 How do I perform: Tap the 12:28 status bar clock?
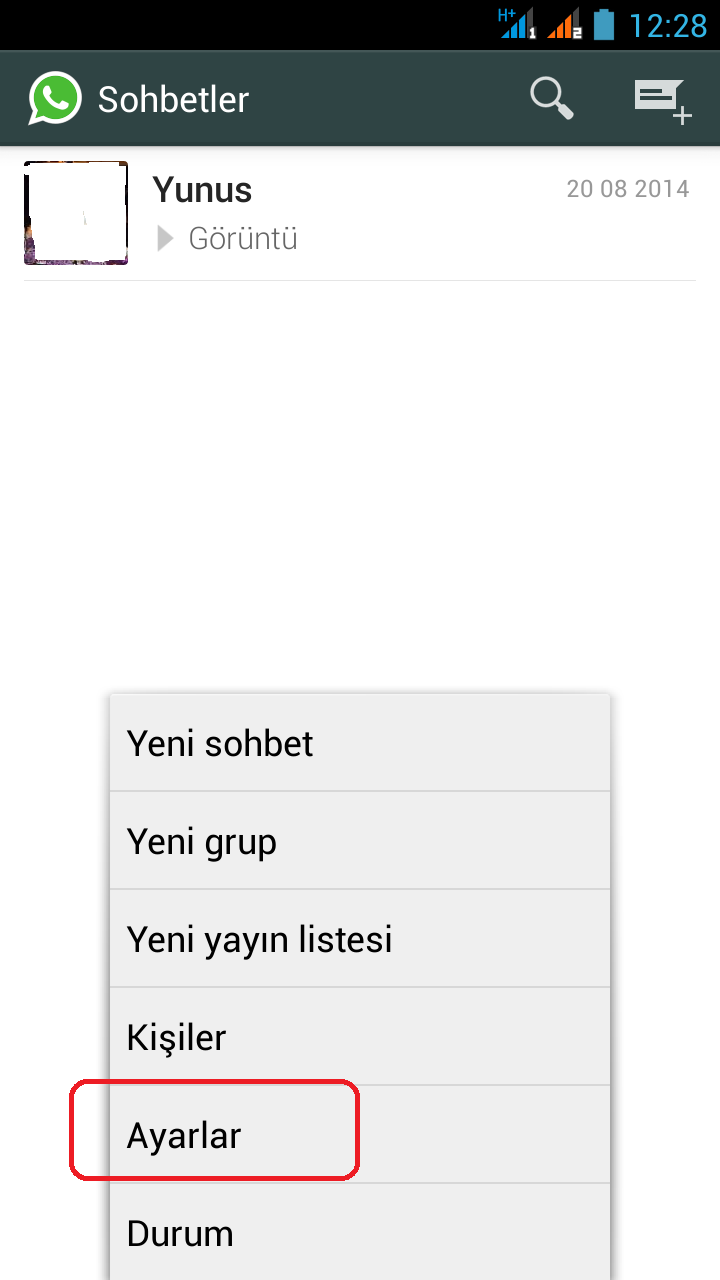point(667,24)
